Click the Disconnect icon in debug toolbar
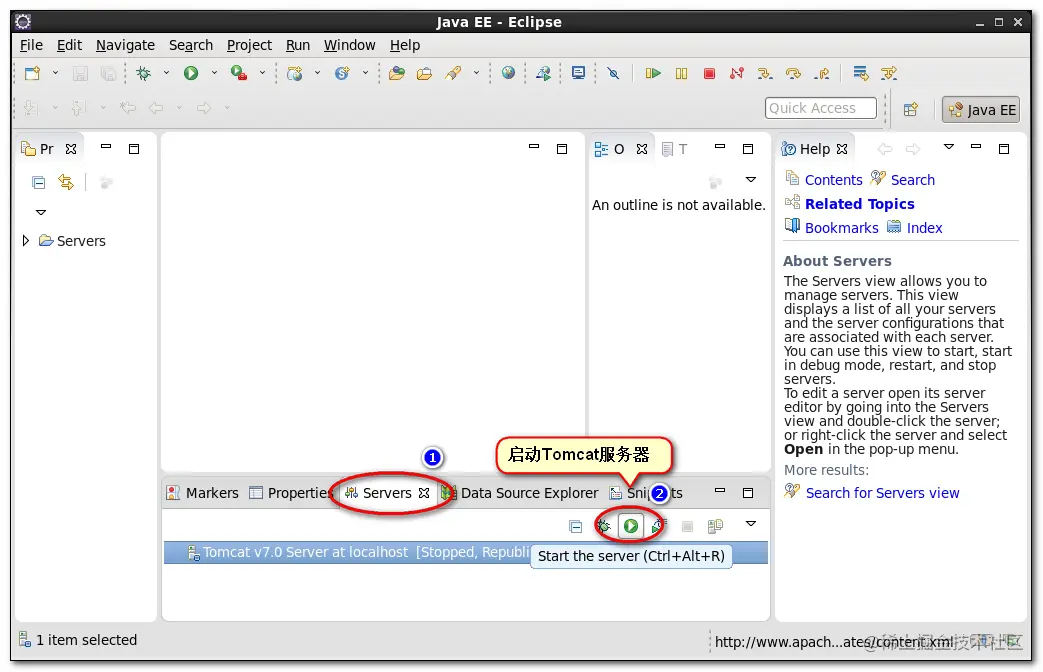The image size is (1043, 672). [737, 73]
